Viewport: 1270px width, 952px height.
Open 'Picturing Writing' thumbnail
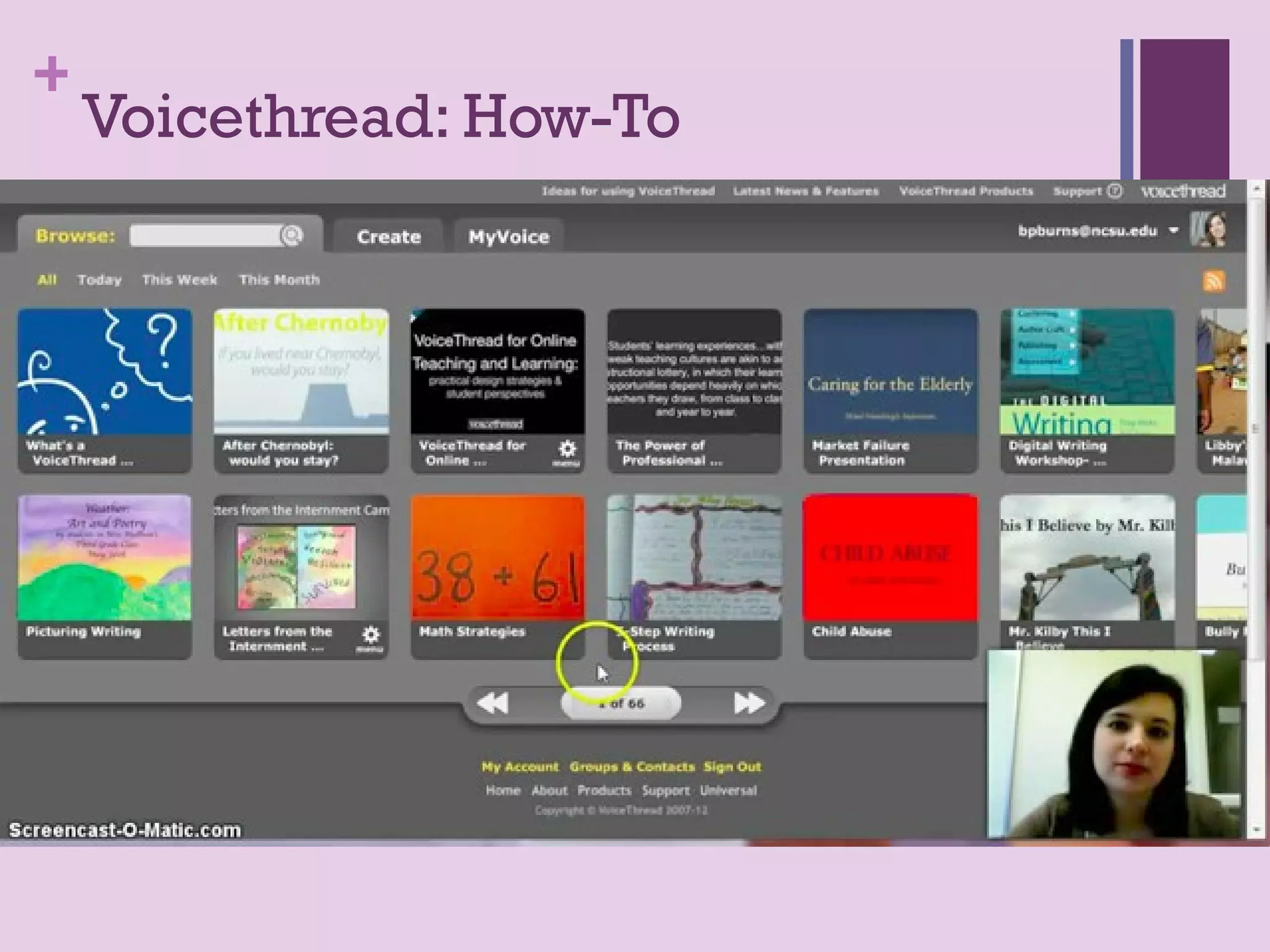click(105, 558)
